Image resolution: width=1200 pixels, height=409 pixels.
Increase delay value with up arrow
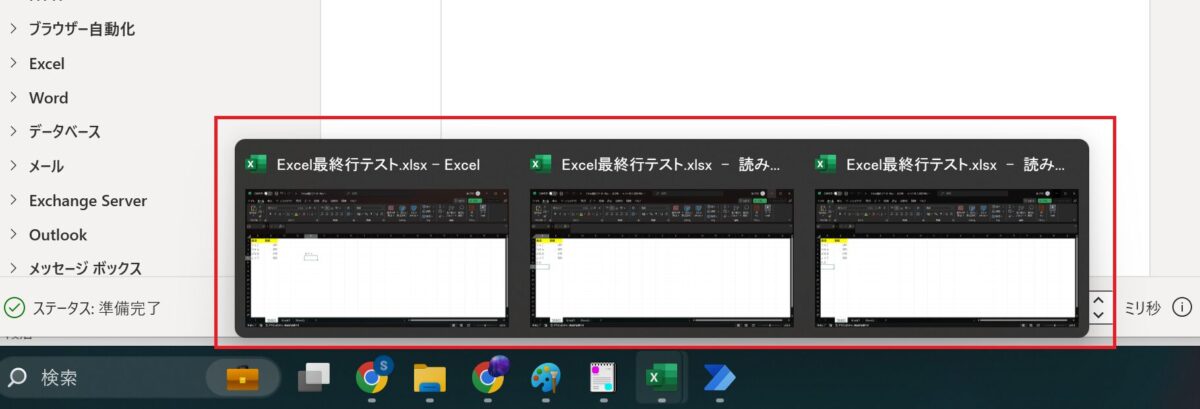pos(1098,299)
